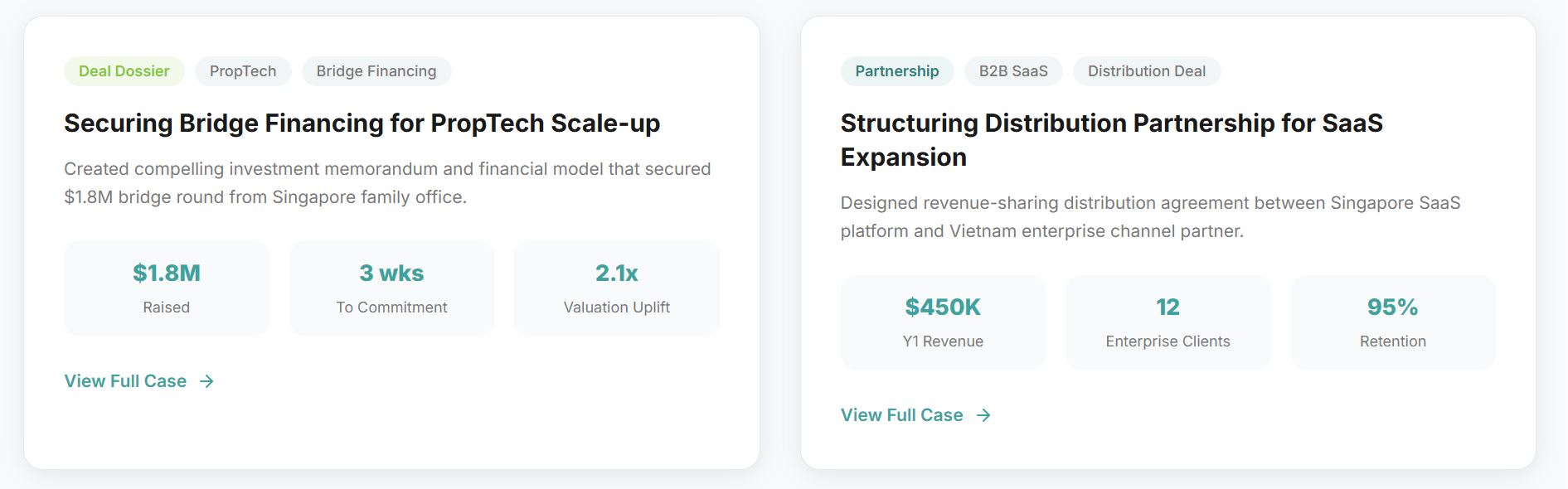This screenshot has width=1568, height=489.
Task: Click the 95% Retention stat card
Action: pos(1393,322)
